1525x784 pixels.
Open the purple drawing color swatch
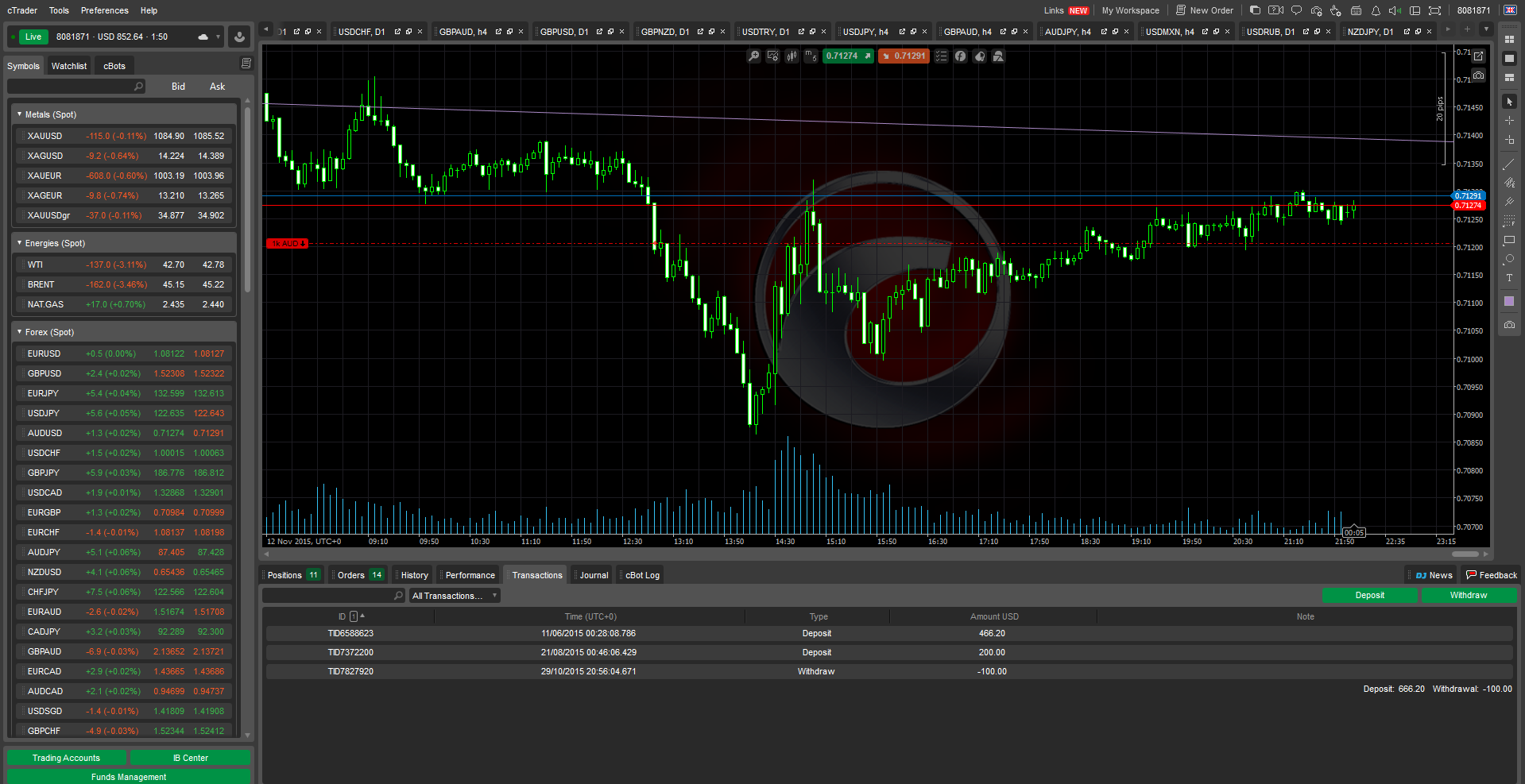click(1509, 301)
